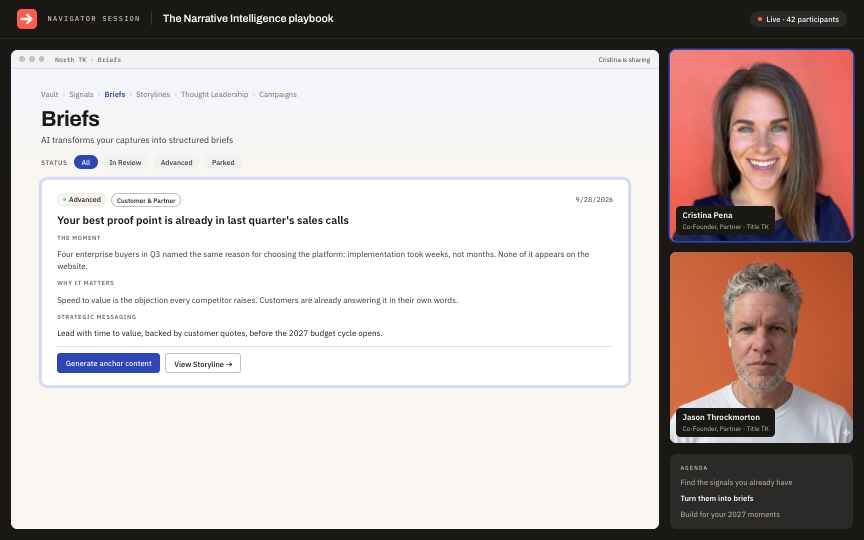Image resolution: width=864 pixels, height=540 pixels.
Task: Filter briefs by Advanced status
Action: coord(176,163)
